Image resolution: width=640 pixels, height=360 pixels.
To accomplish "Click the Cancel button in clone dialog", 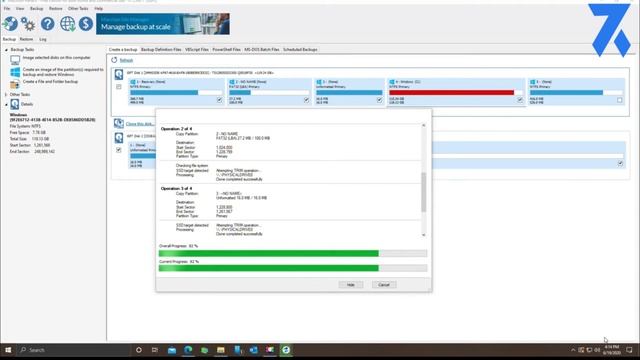I will 384,284.
